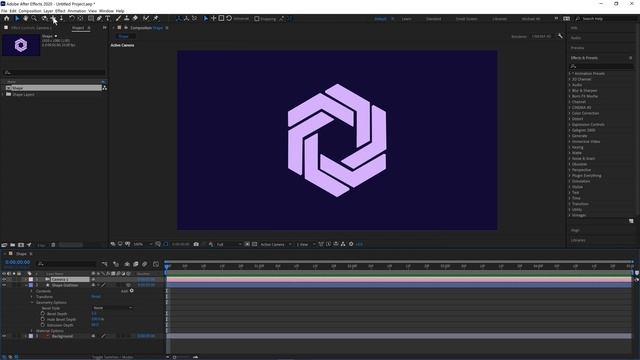
Task: Switch to the Learn workspace
Action: (407, 19)
